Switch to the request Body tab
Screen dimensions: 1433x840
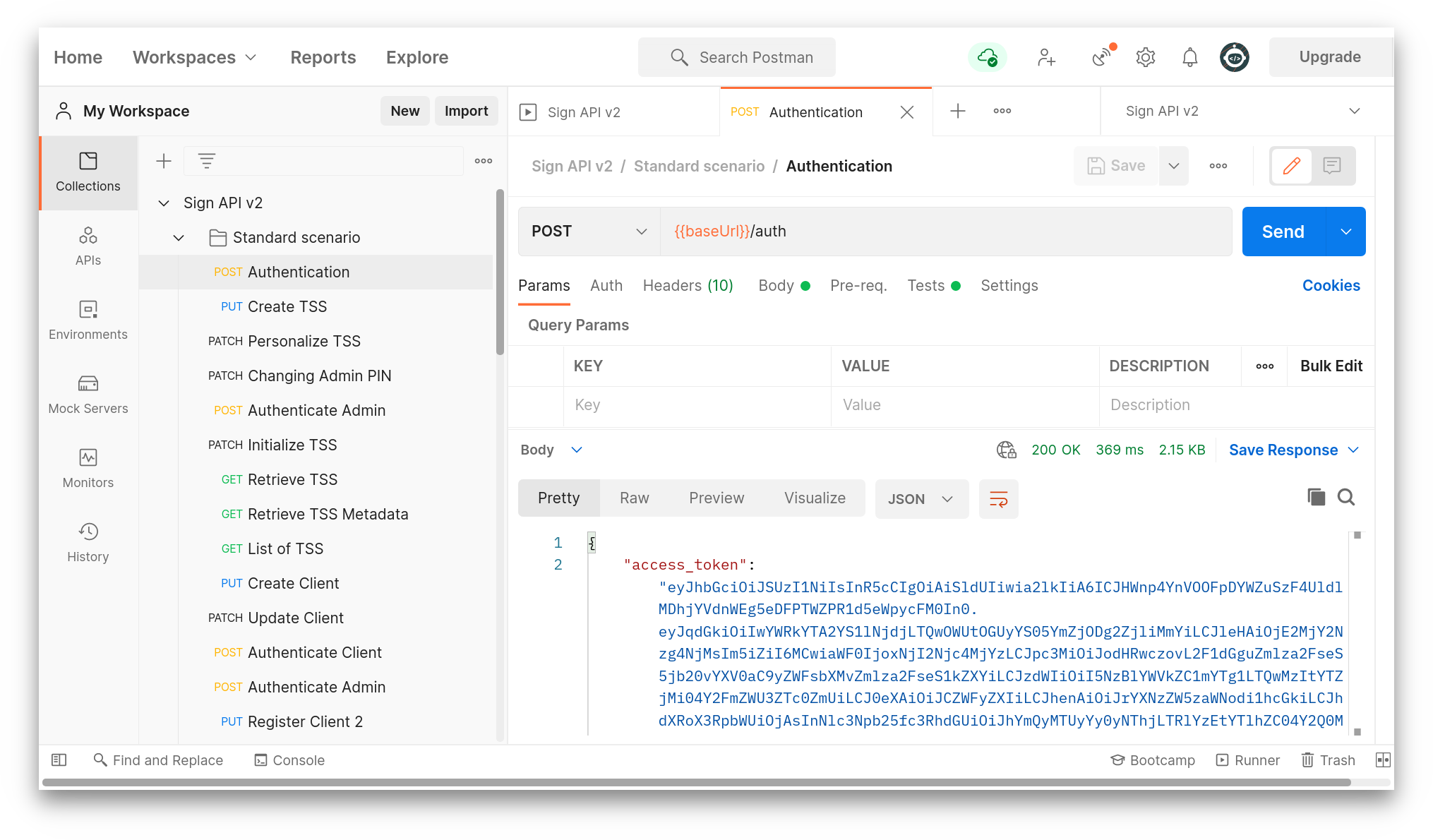tap(784, 285)
